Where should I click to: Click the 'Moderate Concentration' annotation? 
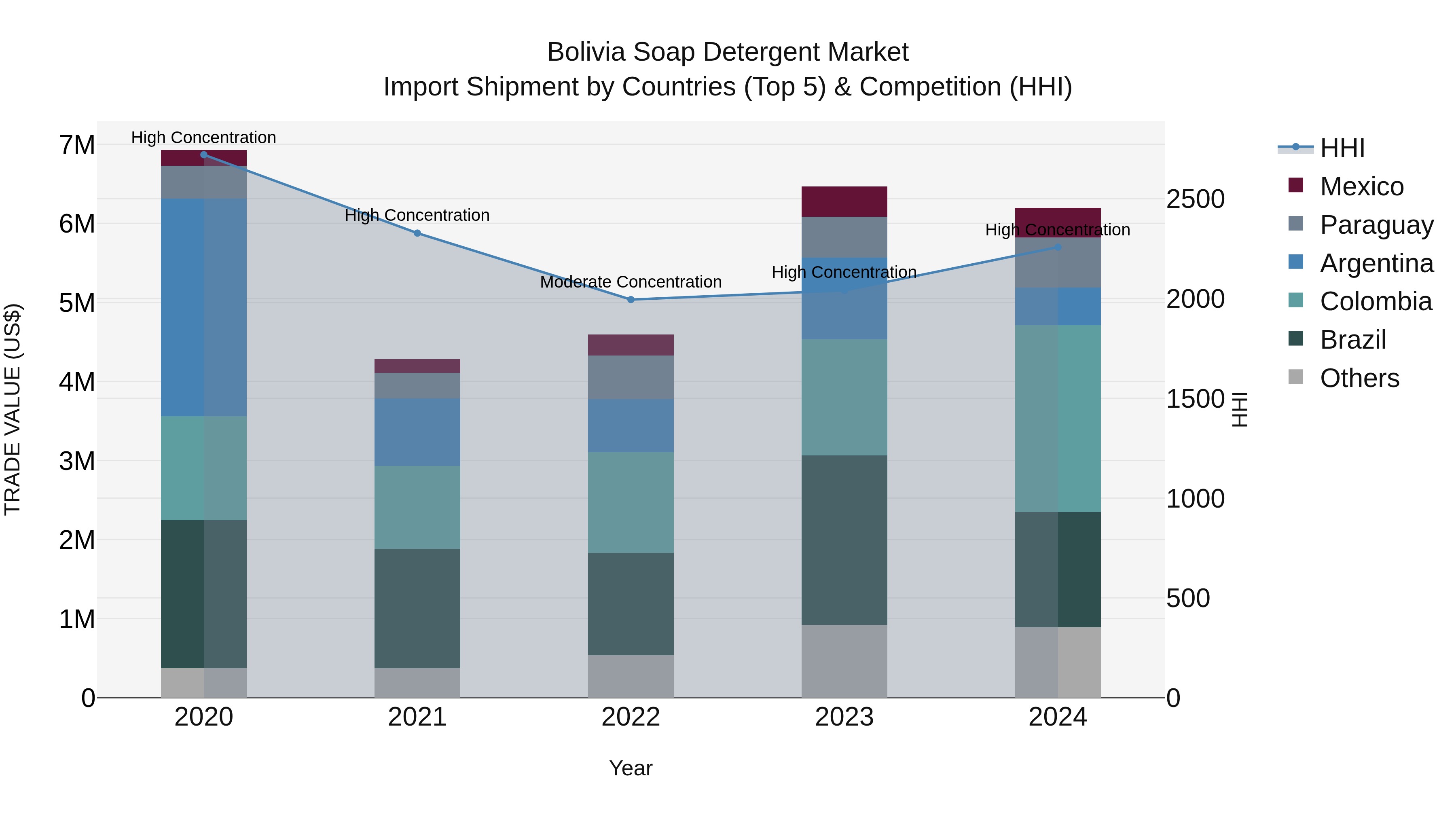(631, 281)
